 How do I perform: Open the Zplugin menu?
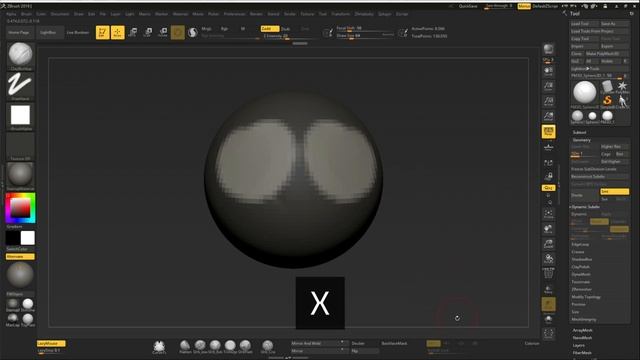pos(384,14)
